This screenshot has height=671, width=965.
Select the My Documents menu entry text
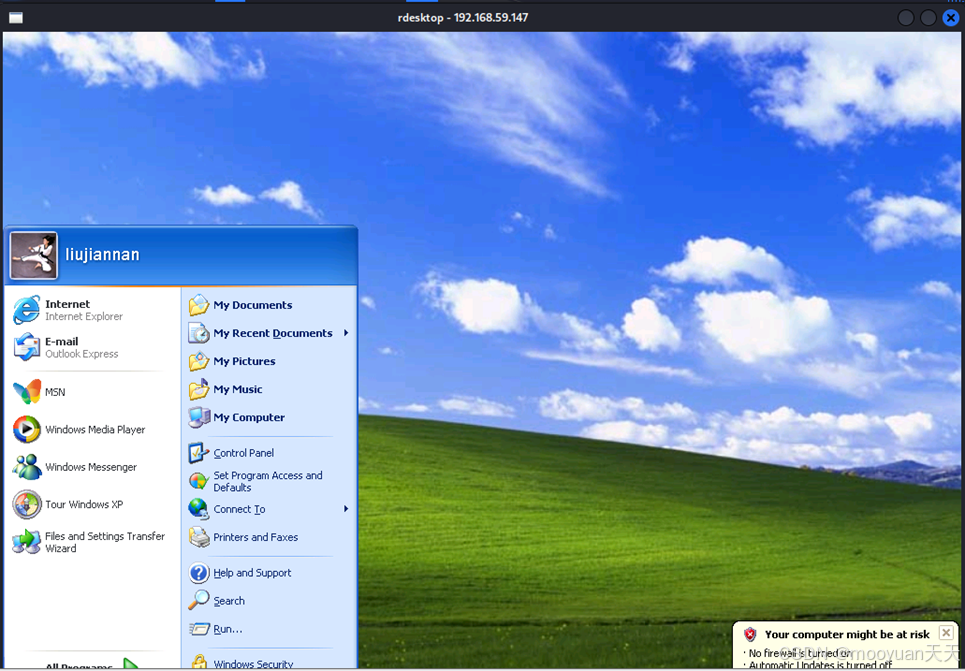click(253, 305)
